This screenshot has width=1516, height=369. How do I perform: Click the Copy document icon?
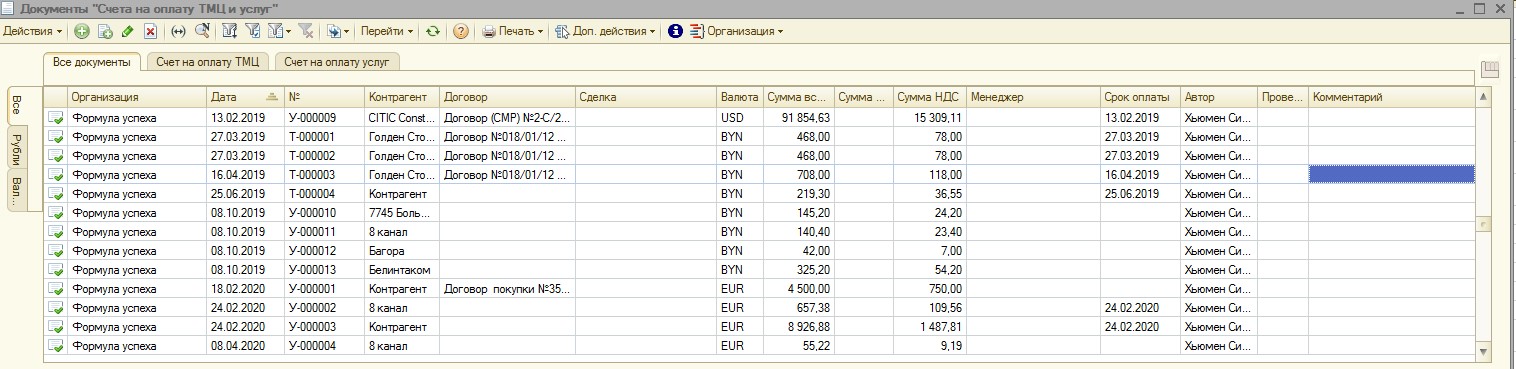pyautogui.click(x=104, y=31)
